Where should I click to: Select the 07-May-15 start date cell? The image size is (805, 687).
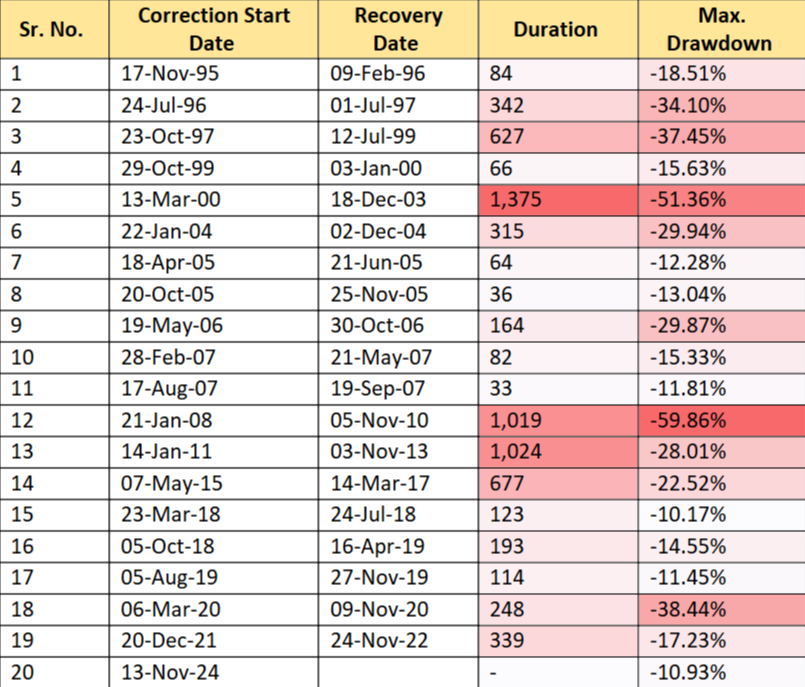click(212, 484)
